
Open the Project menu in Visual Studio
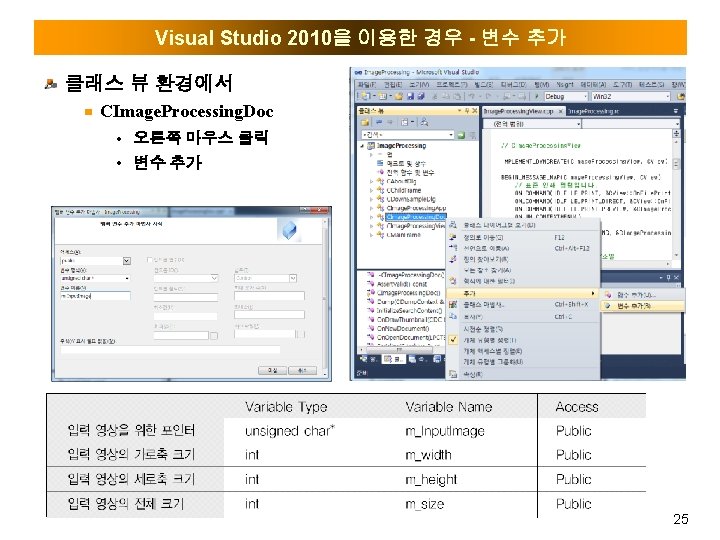[x=452, y=84]
